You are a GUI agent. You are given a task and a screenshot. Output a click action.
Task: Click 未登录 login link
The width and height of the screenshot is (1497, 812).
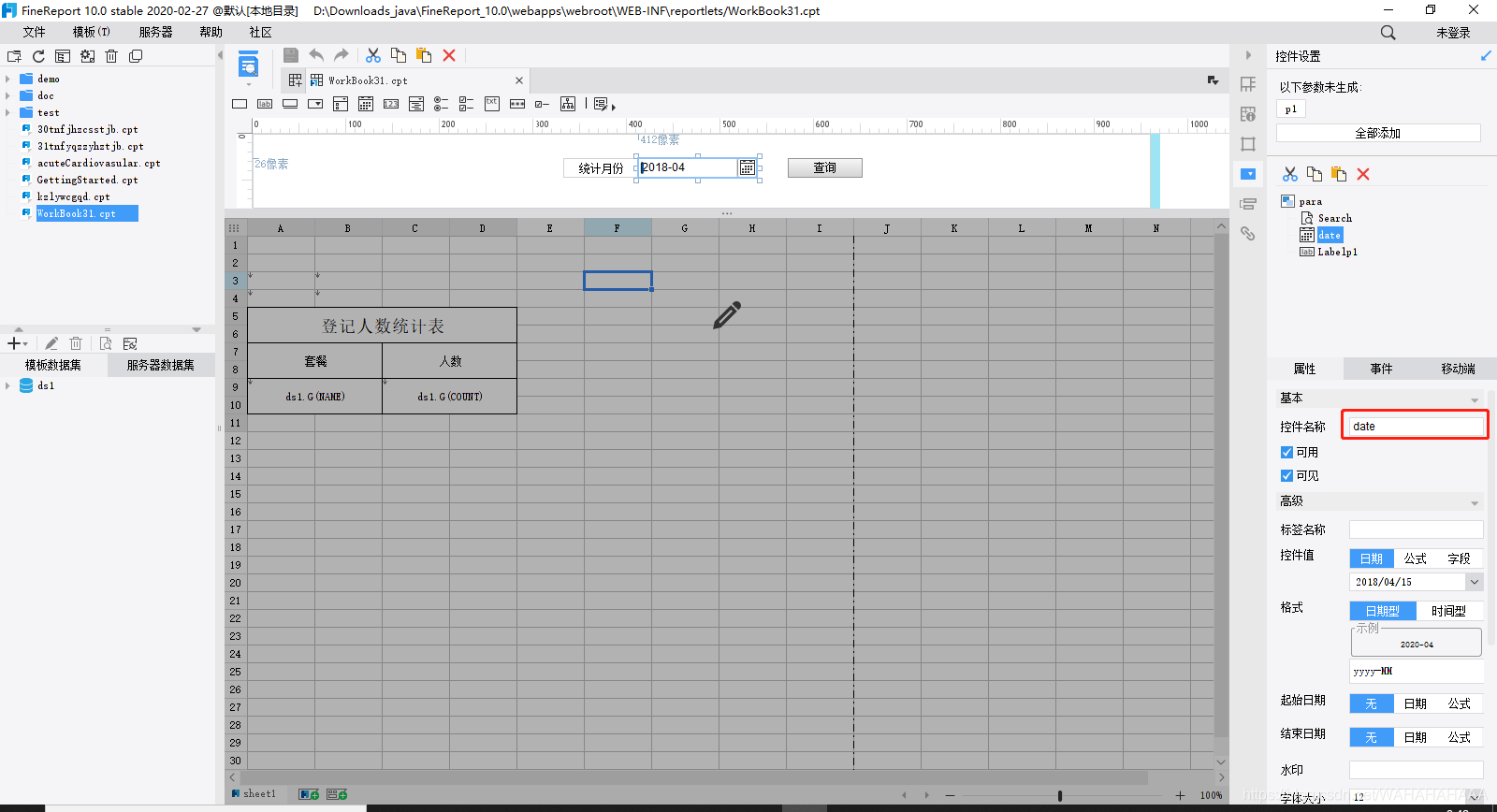coord(1453,33)
